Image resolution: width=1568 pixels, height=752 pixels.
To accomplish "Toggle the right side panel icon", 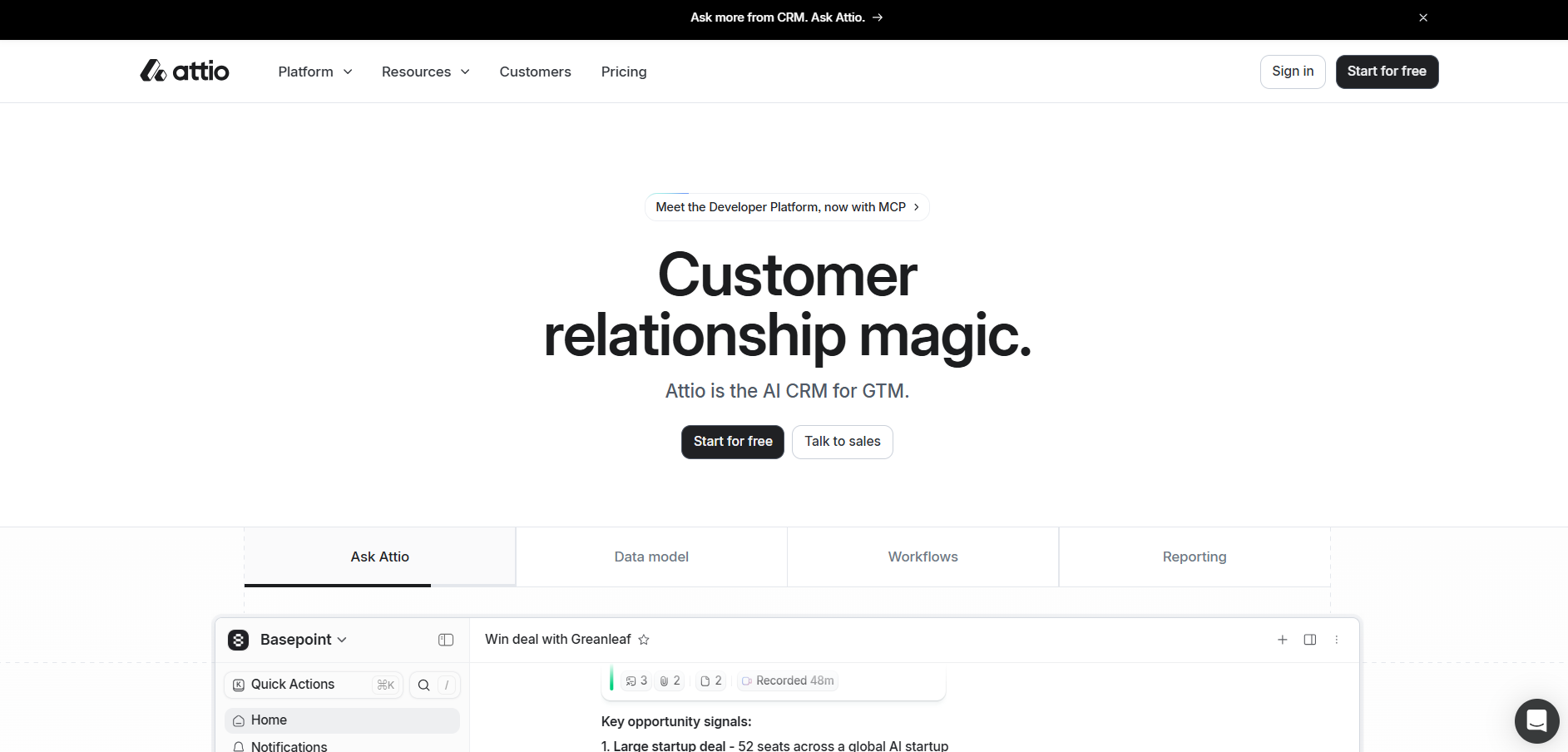I will pyautogui.click(x=1309, y=640).
